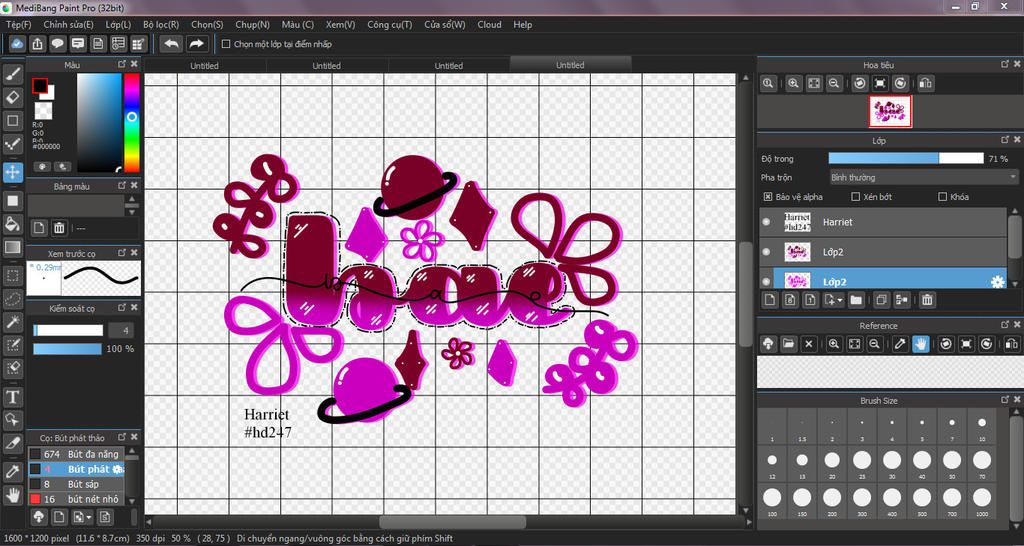Undock the Màu panel

(x=121, y=64)
